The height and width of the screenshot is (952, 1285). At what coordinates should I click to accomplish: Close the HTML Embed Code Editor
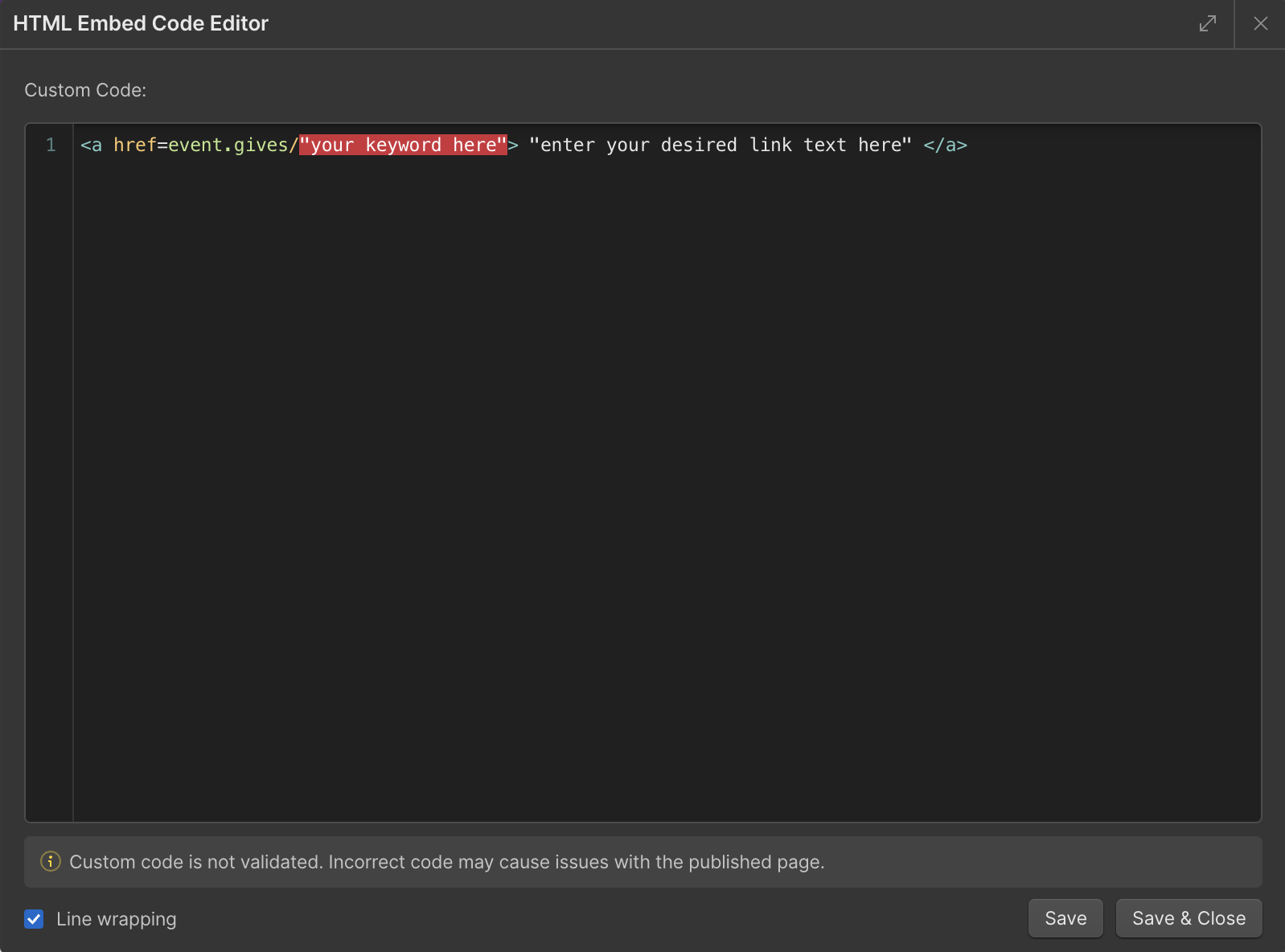coord(1260,23)
